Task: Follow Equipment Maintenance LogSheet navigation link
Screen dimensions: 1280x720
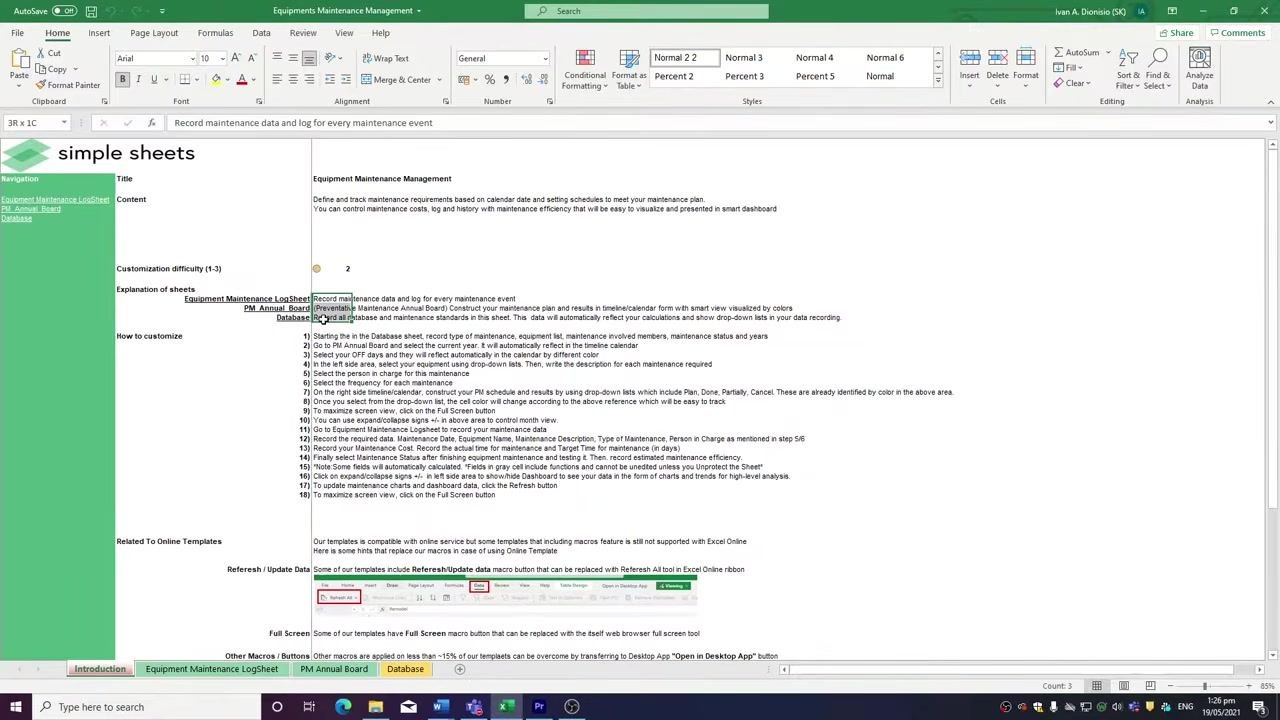Action: click(55, 199)
